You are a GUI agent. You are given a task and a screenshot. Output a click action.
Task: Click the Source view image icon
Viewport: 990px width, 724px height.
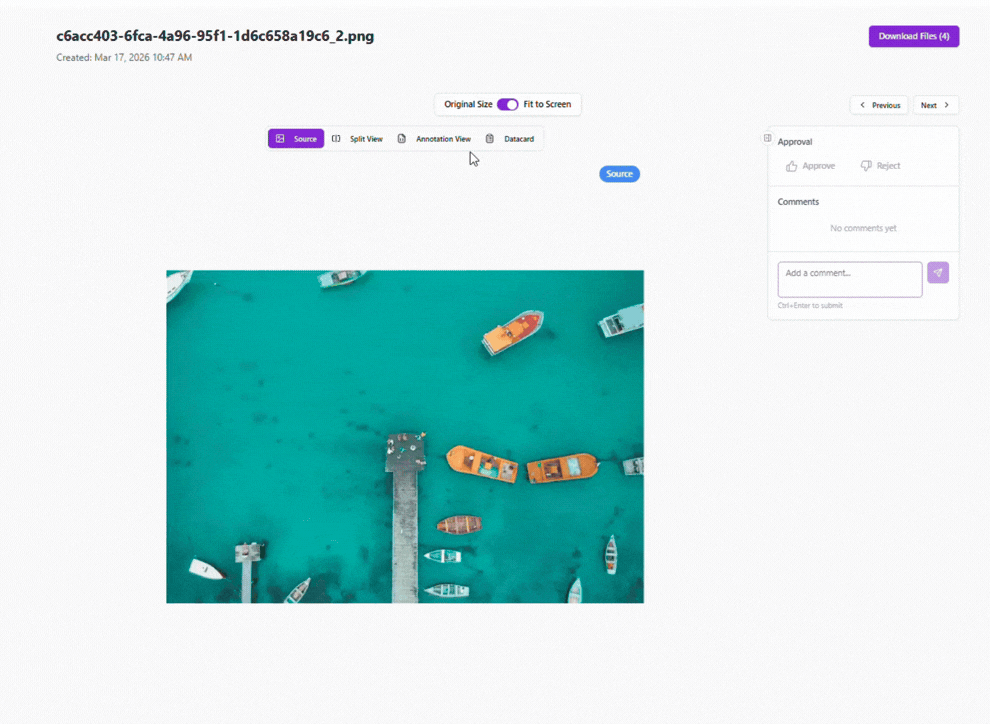point(280,139)
